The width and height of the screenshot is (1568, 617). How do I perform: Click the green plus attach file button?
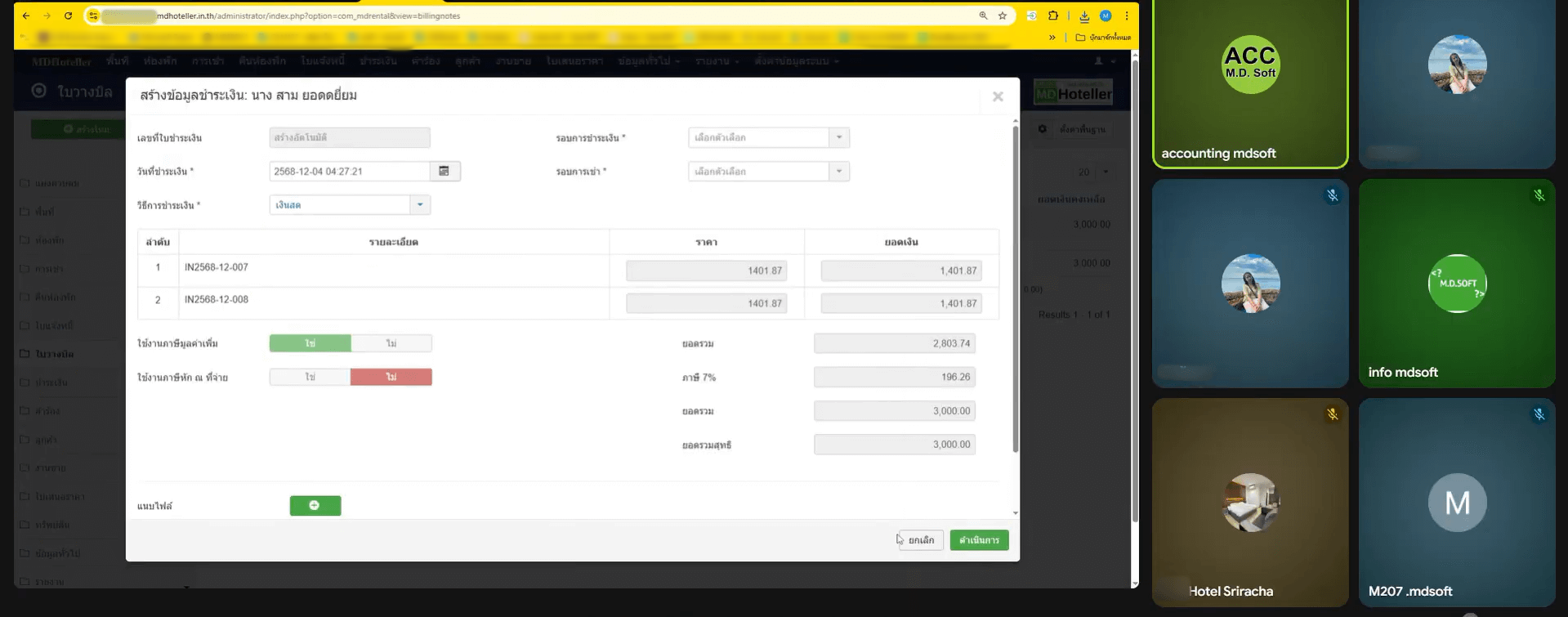[315, 506]
